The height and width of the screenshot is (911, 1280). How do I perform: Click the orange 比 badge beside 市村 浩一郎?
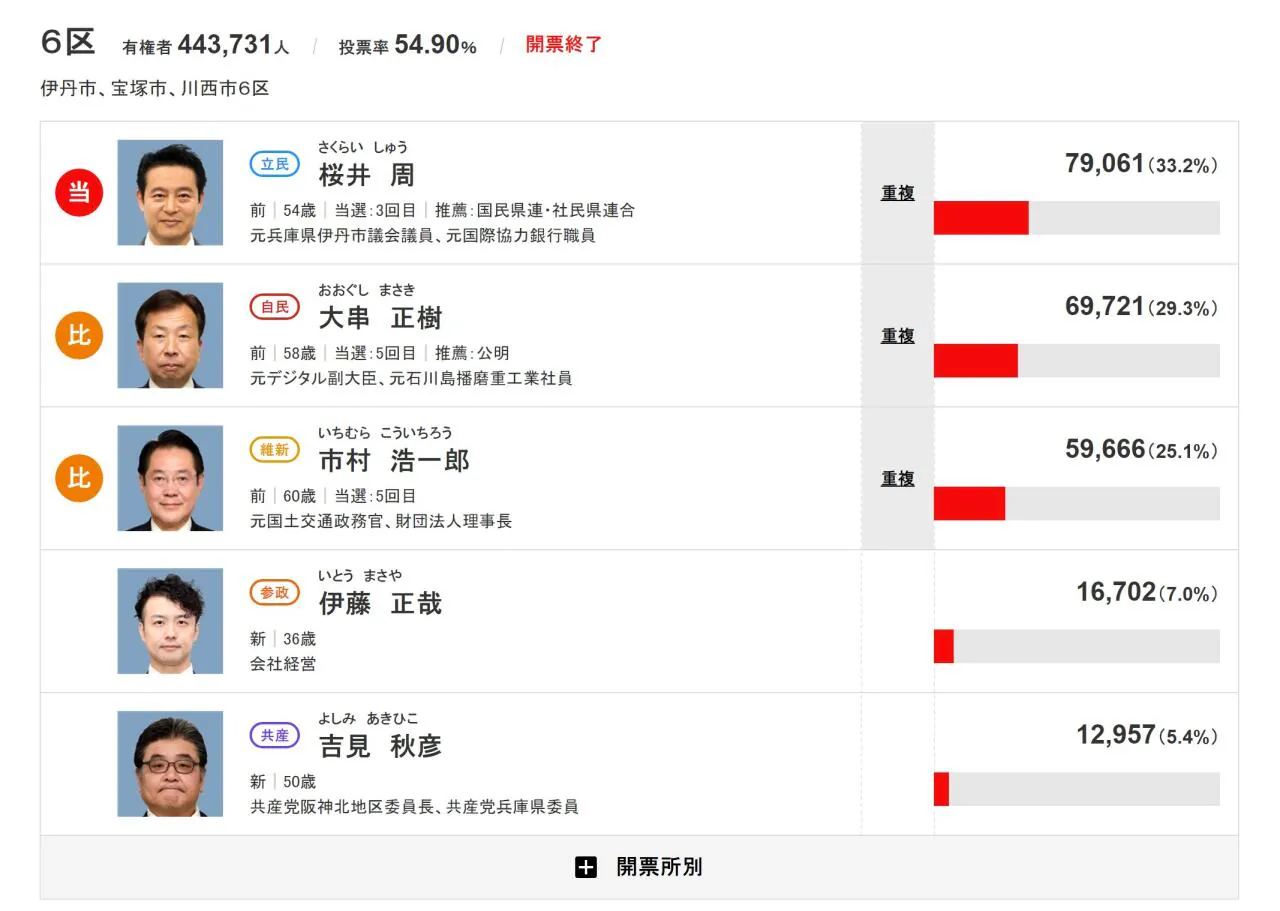click(78, 479)
